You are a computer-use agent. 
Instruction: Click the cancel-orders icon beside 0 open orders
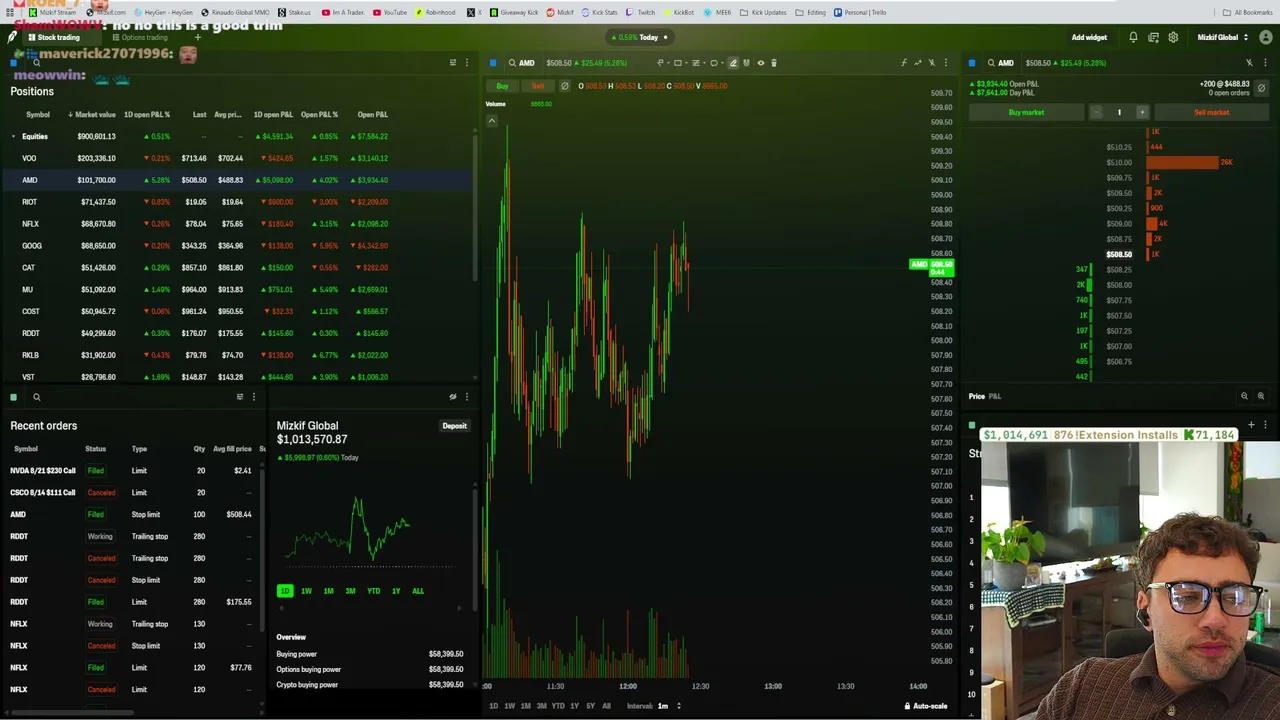coord(1261,88)
